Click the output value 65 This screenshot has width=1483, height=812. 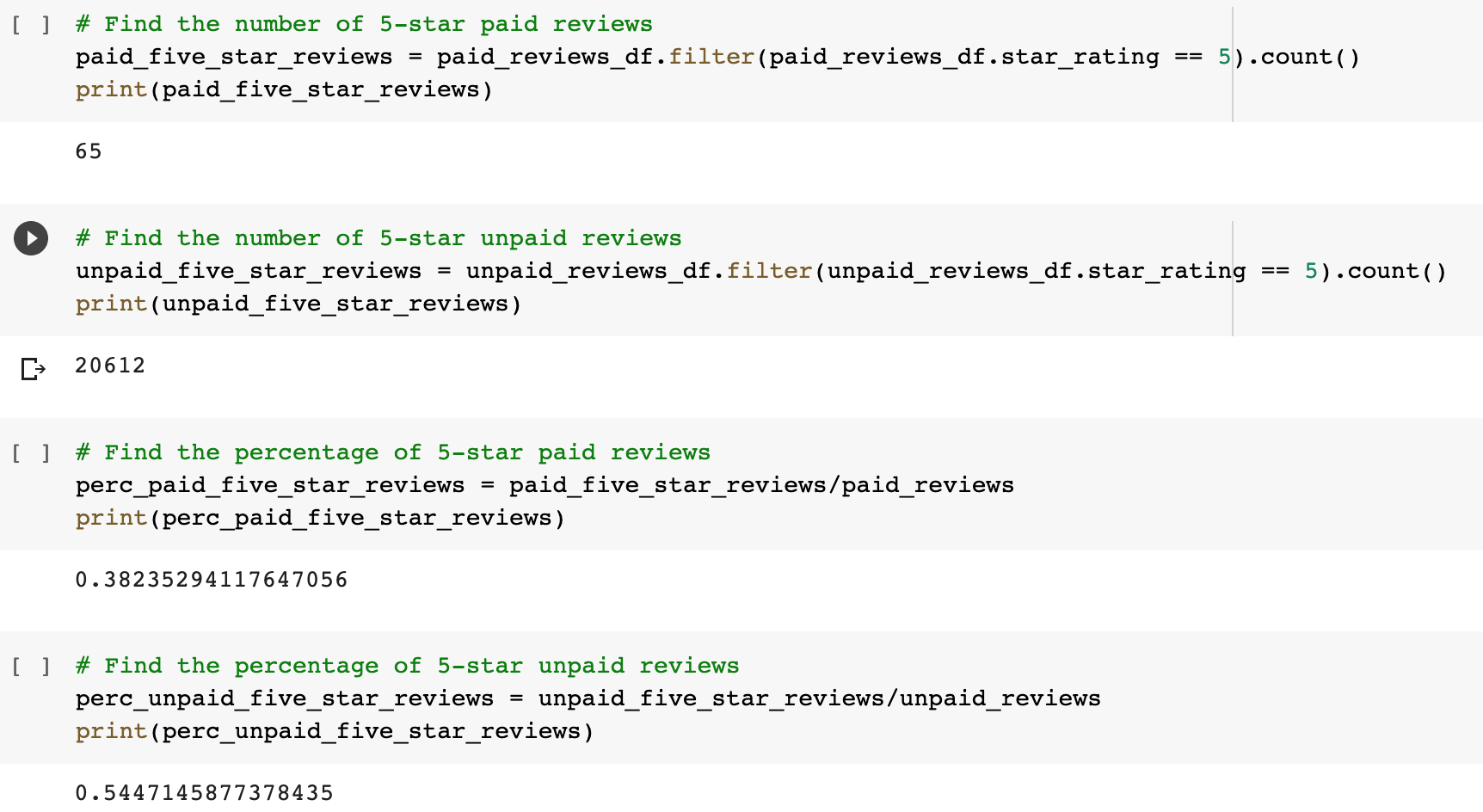tap(89, 151)
